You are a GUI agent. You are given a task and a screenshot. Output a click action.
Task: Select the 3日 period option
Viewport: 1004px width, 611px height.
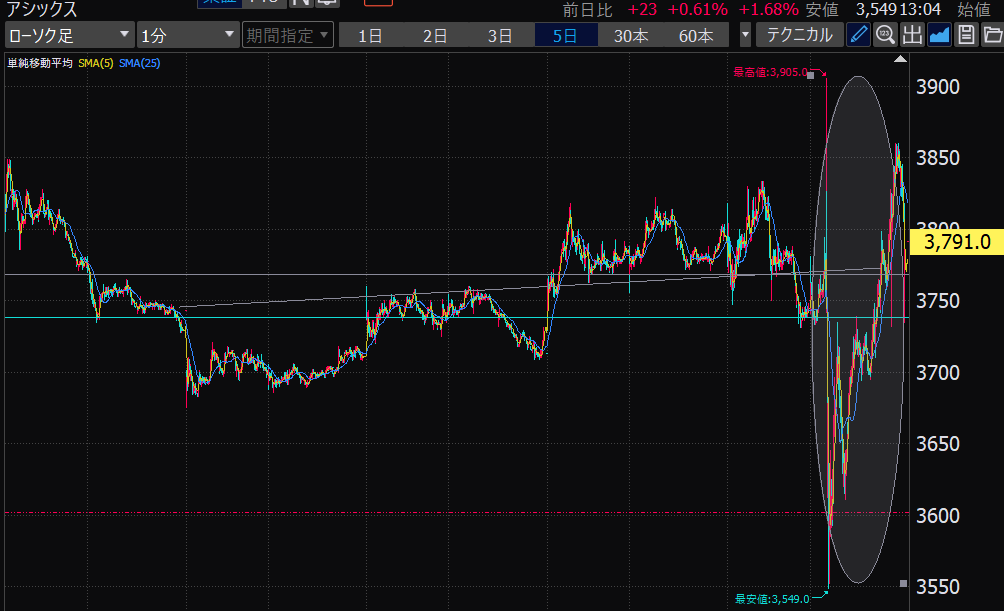tap(500, 35)
